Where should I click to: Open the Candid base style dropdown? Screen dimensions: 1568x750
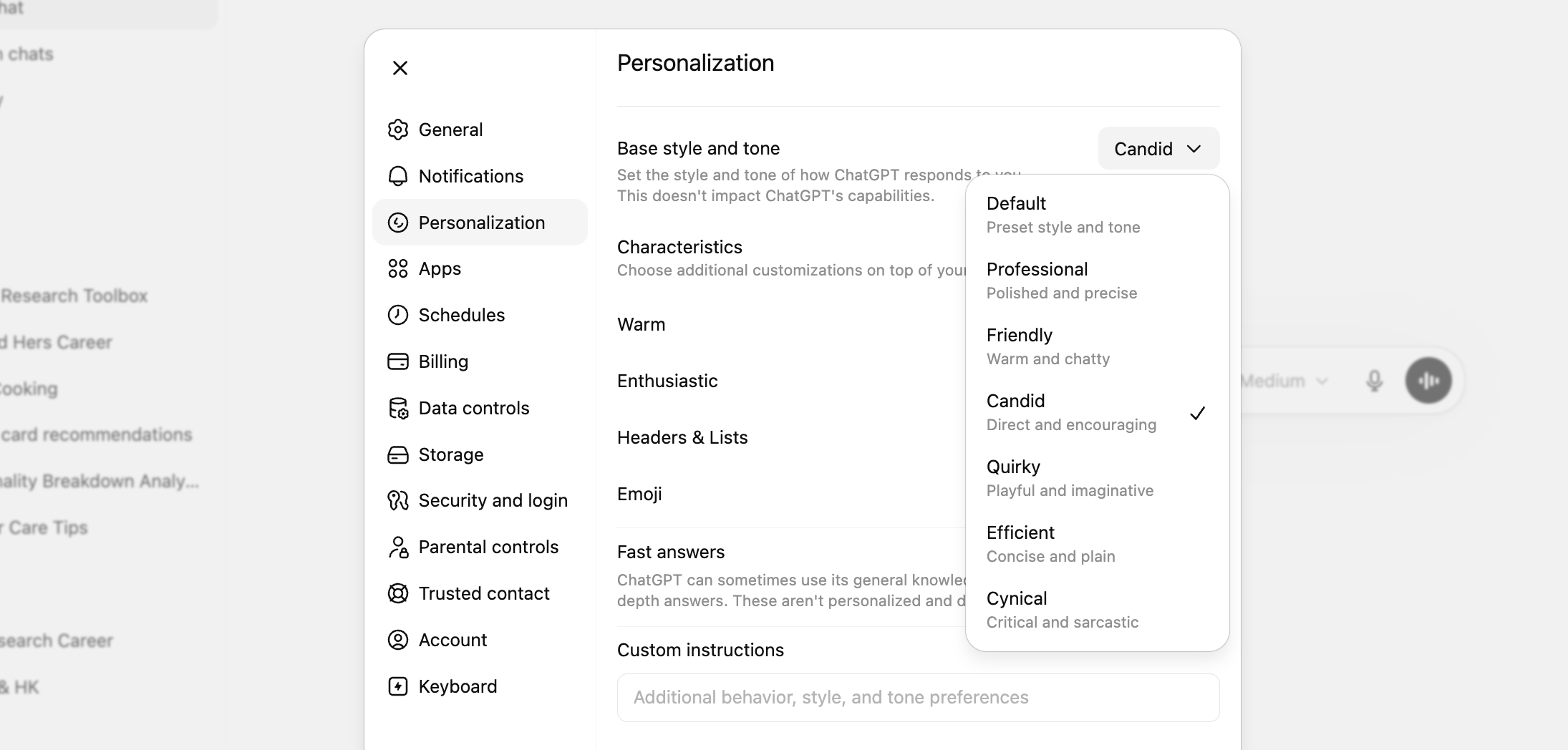point(1158,148)
